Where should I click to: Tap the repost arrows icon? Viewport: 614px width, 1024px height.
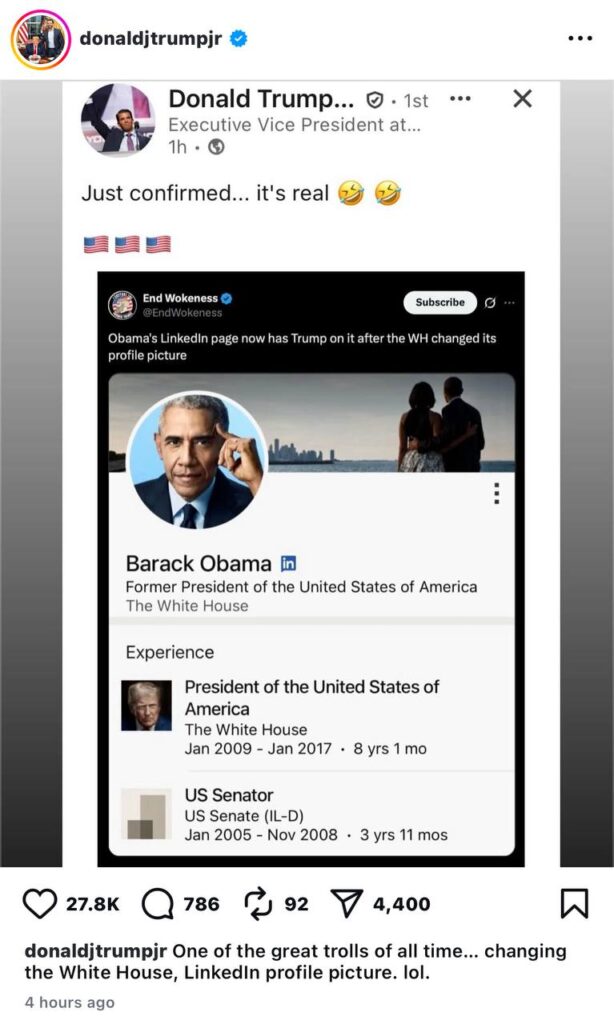tap(258, 904)
